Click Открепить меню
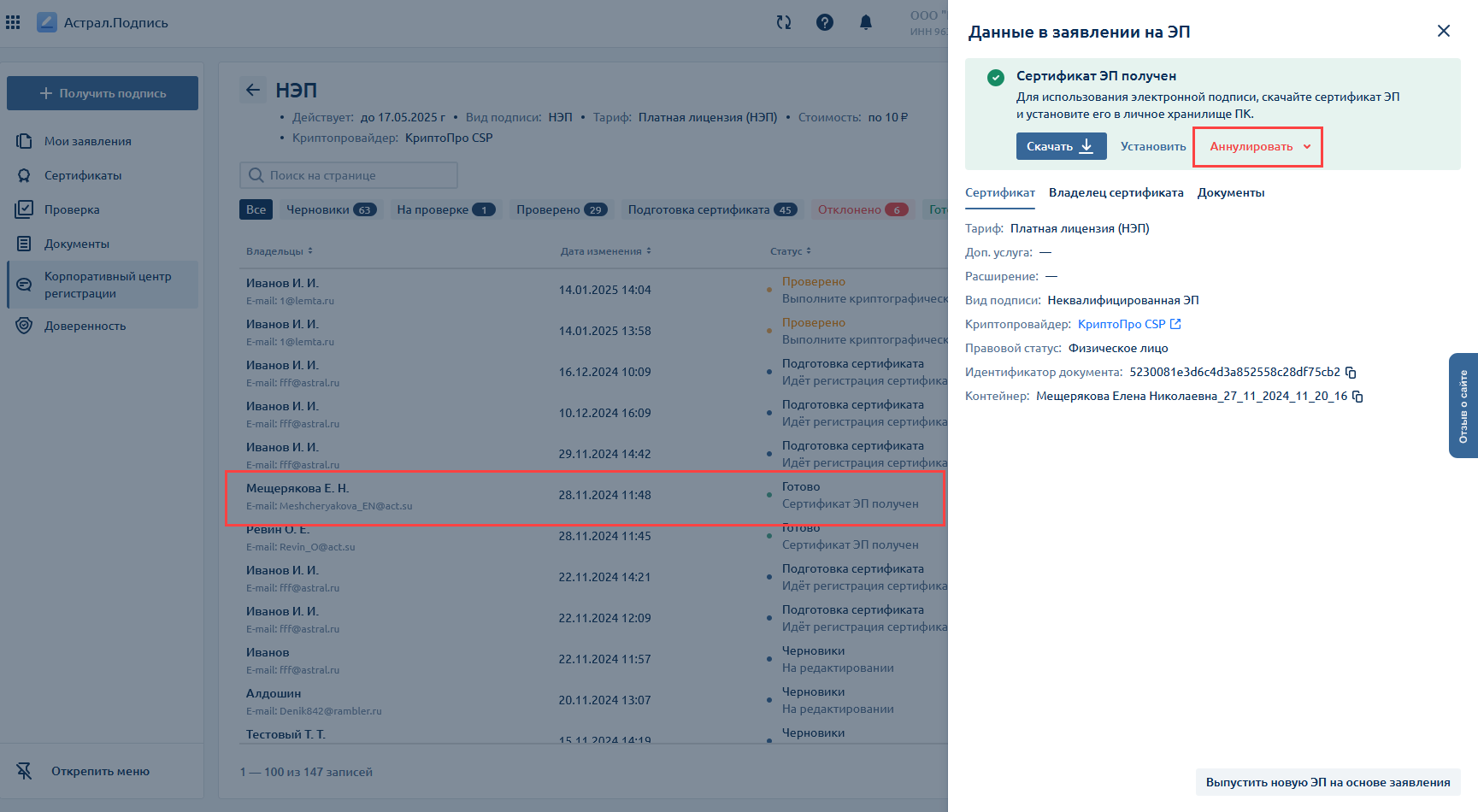The height and width of the screenshot is (812, 1478). (x=100, y=771)
